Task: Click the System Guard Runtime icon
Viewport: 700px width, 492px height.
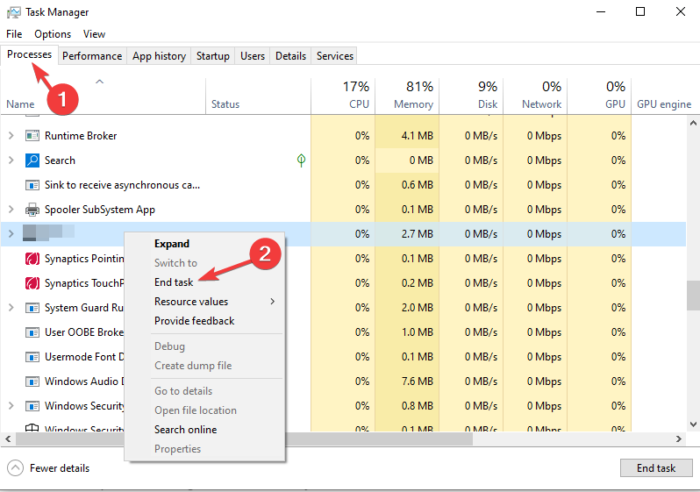Action: [32, 308]
